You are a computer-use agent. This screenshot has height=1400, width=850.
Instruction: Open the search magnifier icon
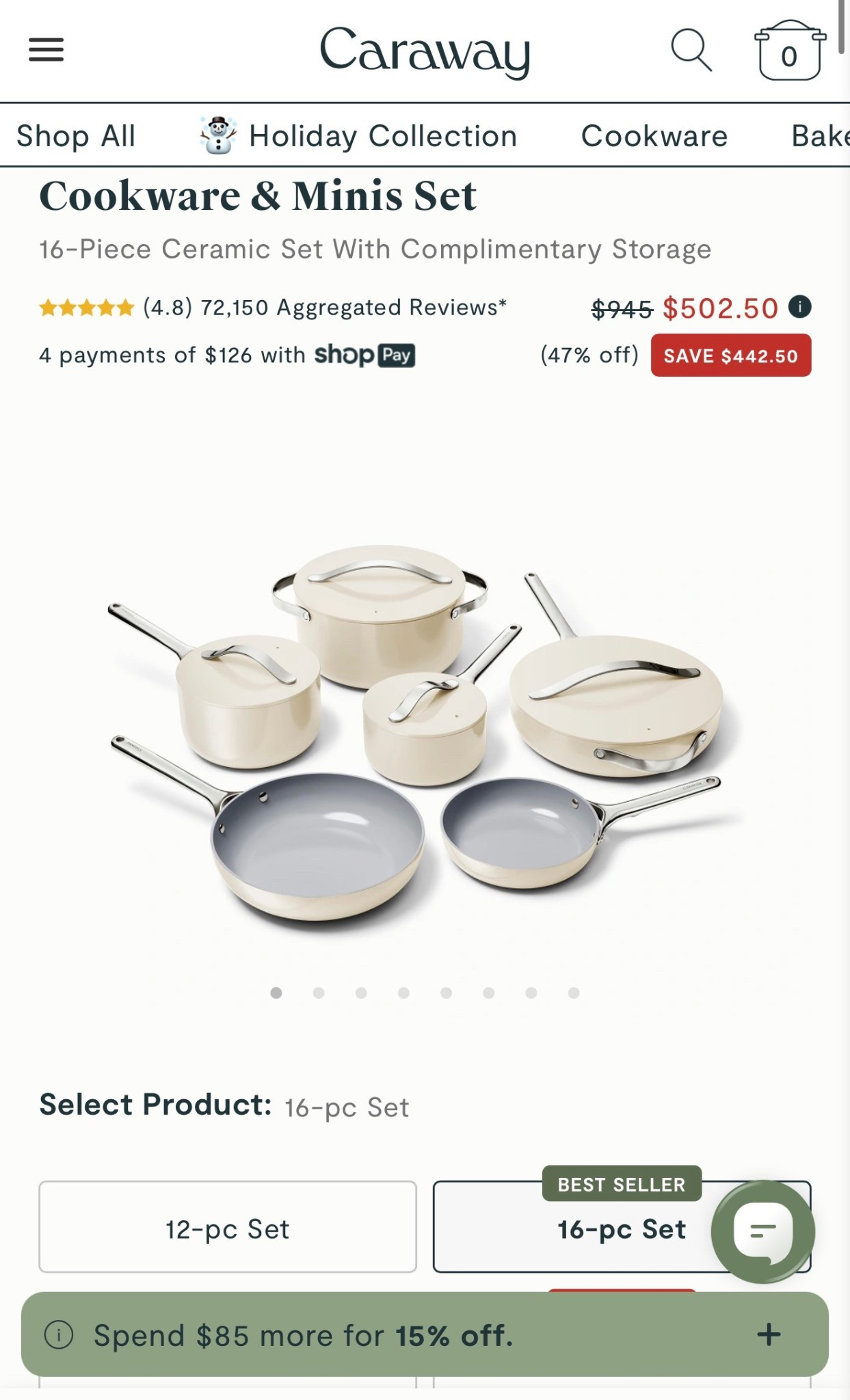pyautogui.click(x=691, y=50)
